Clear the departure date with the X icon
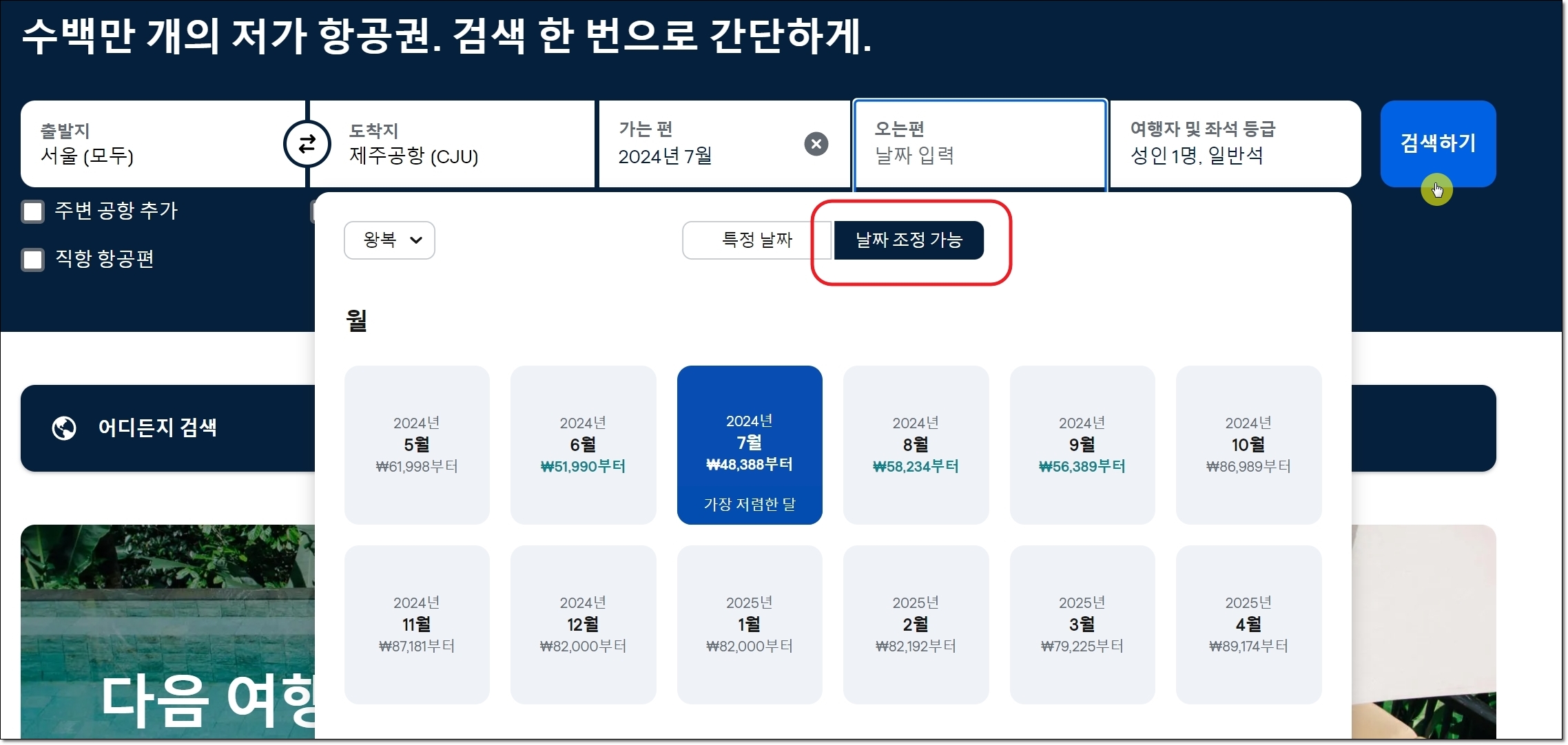 pos(816,144)
